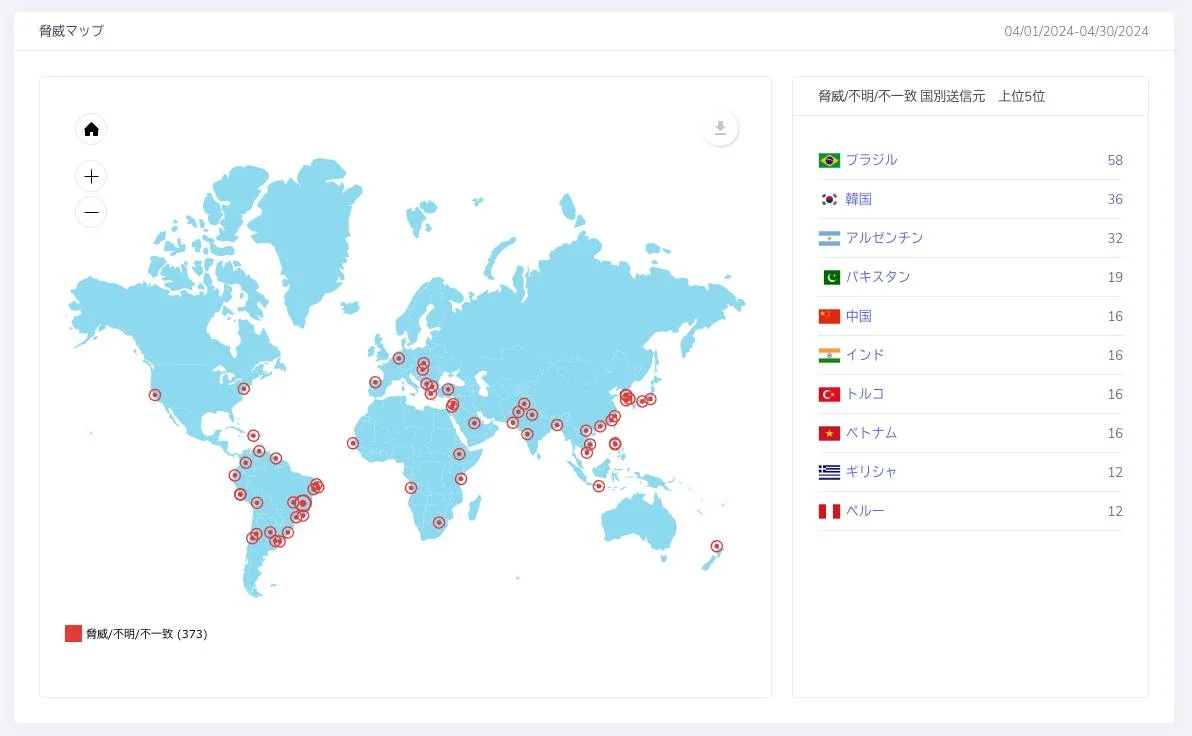The height and width of the screenshot is (736, 1192).
Task: Reset map view with home button
Action: point(91,129)
